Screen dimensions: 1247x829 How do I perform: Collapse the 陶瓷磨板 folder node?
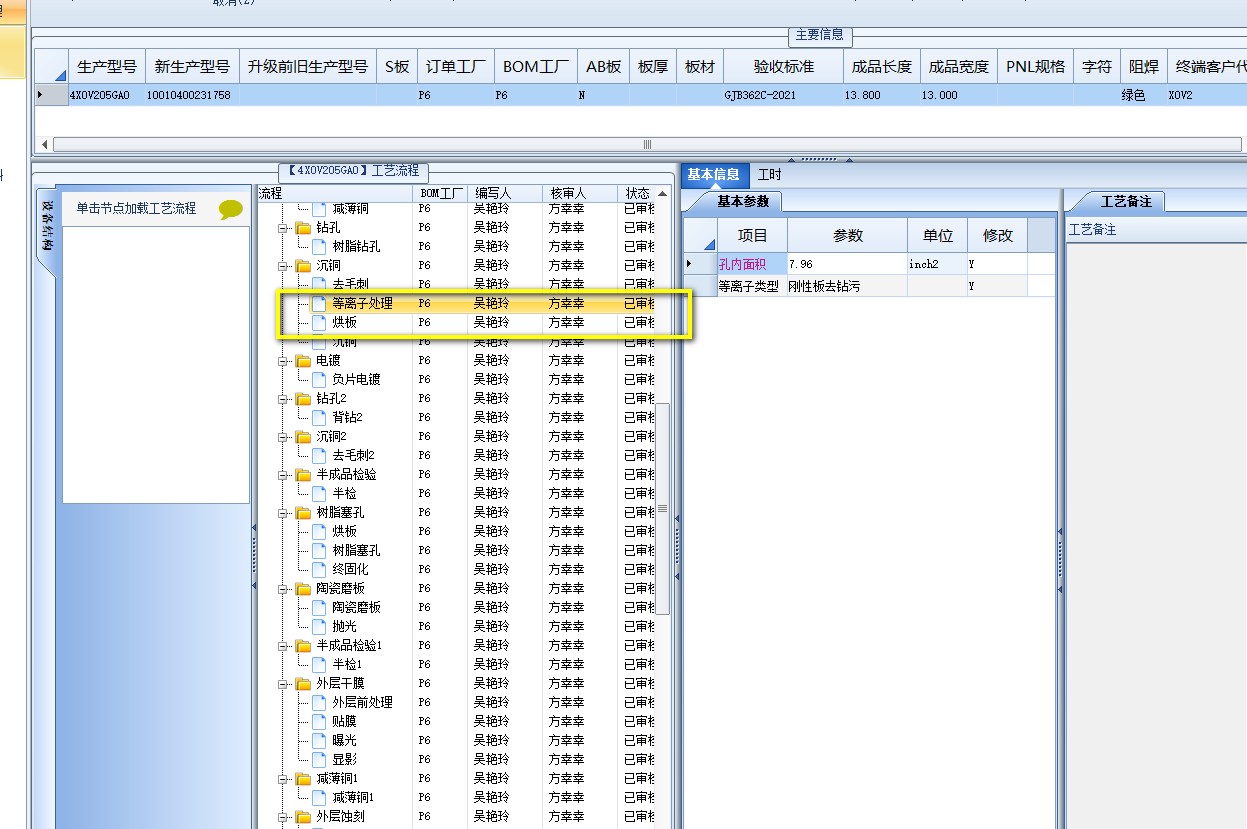[284, 589]
